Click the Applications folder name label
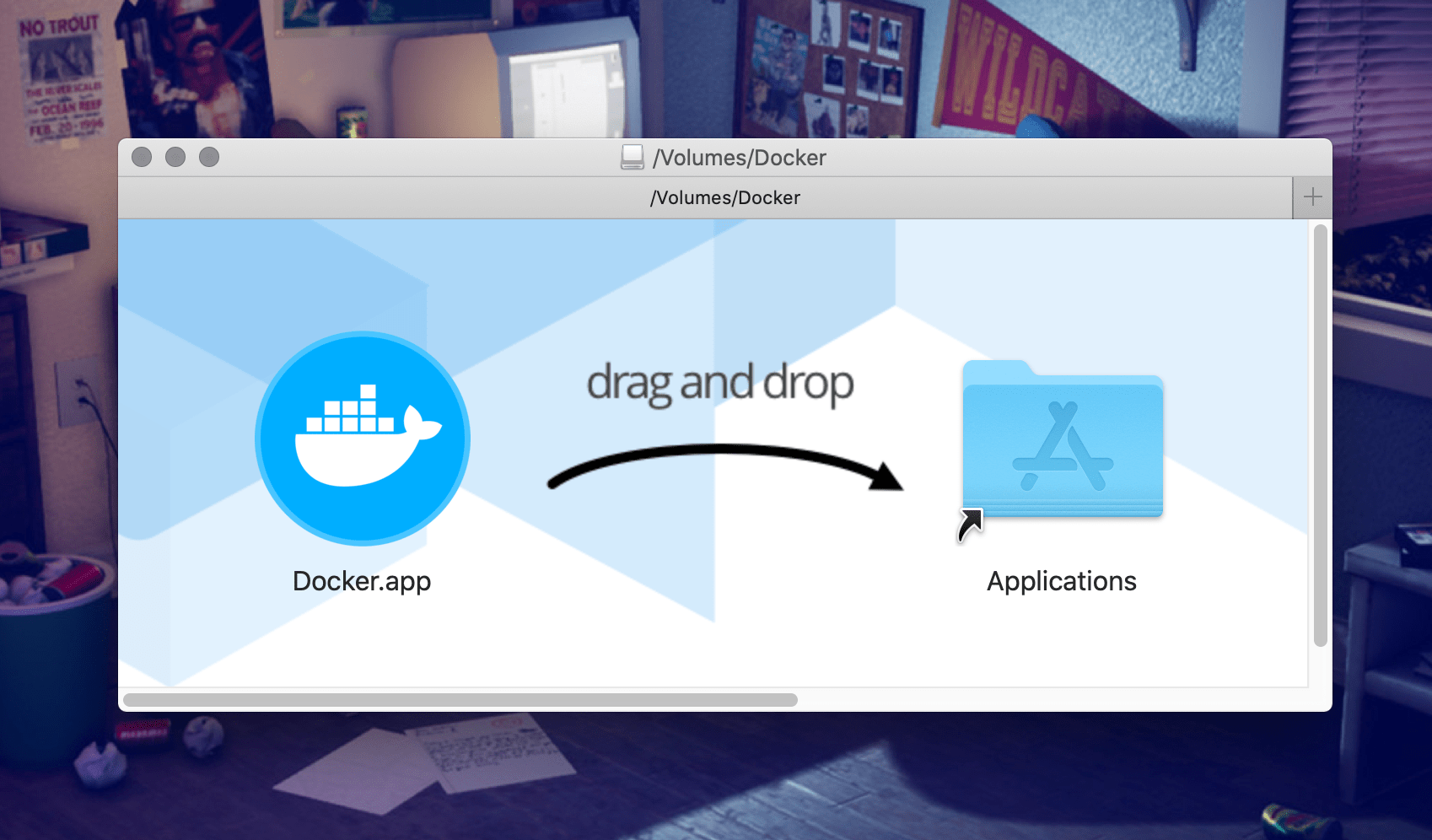Image resolution: width=1432 pixels, height=840 pixels. (1062, 581)
